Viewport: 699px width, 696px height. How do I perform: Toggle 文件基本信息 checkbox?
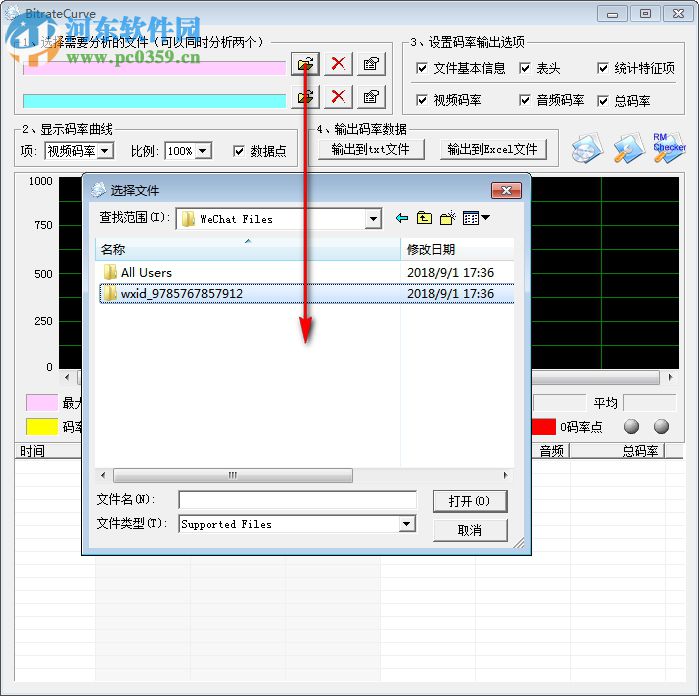[421, 68]
